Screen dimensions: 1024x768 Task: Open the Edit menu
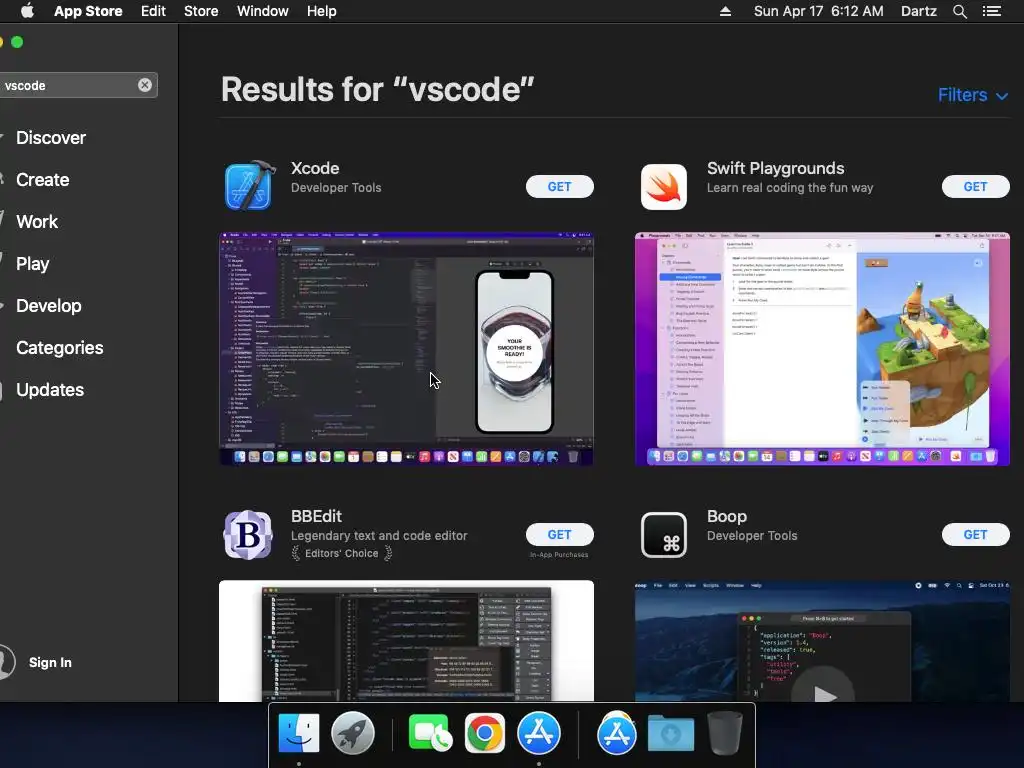coord(153,11)
